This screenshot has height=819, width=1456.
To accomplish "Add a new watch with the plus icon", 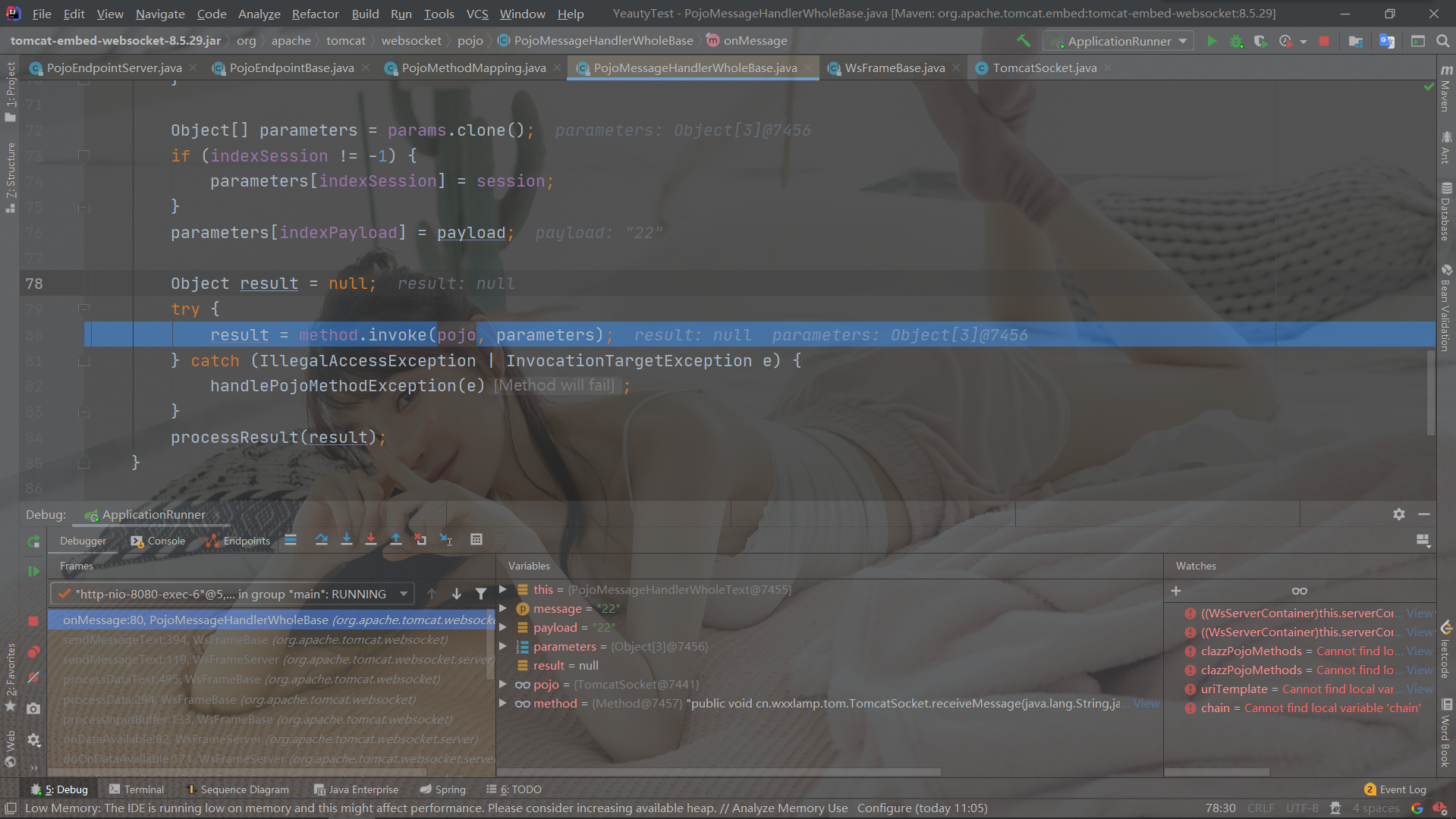I will 1176,591.
